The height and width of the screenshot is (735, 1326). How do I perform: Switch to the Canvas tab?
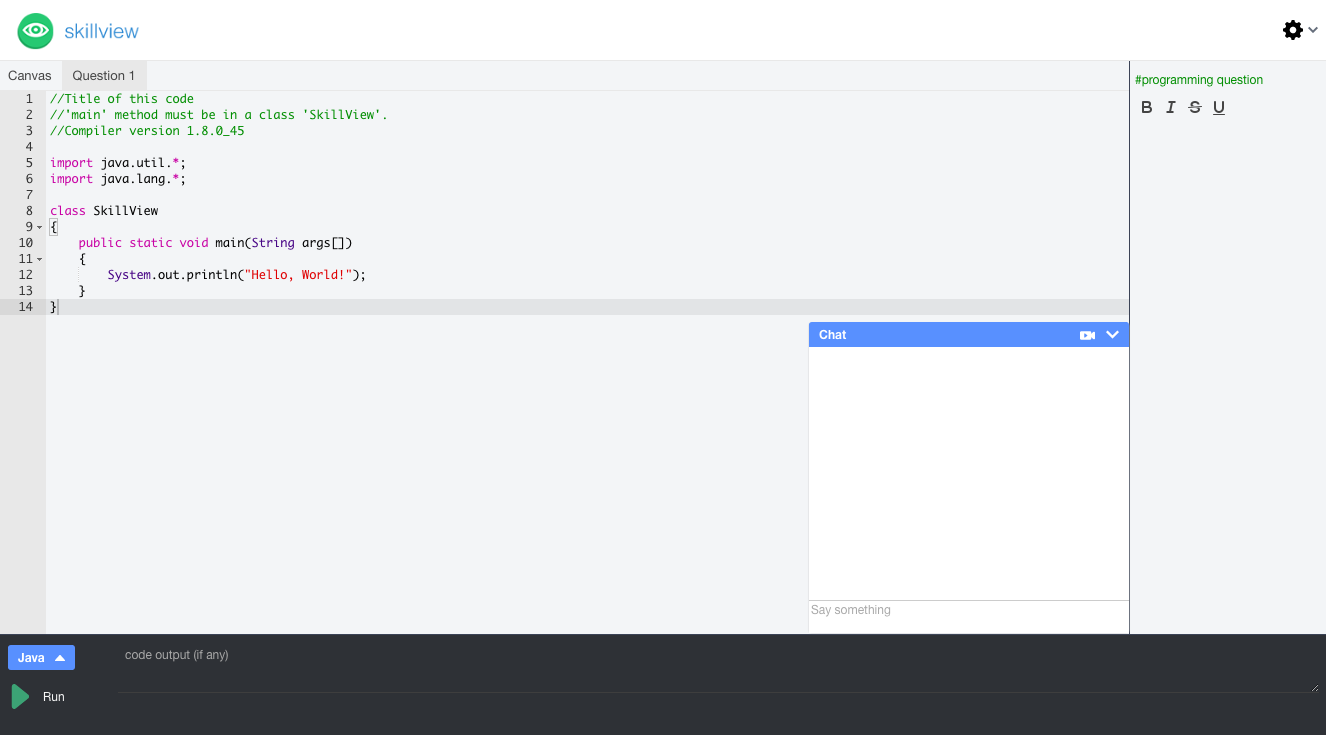(x=29, y=75)
